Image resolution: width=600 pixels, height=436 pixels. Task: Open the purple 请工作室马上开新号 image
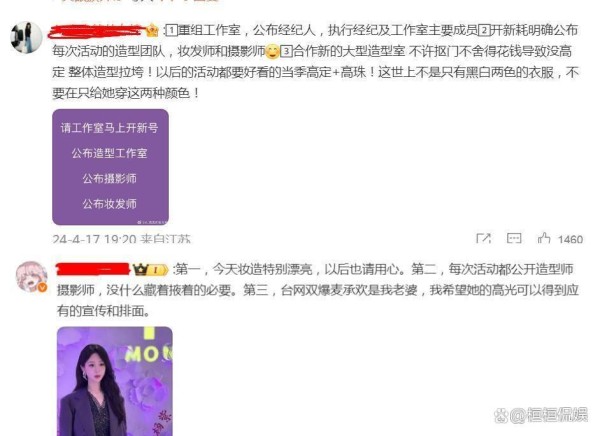110,167
